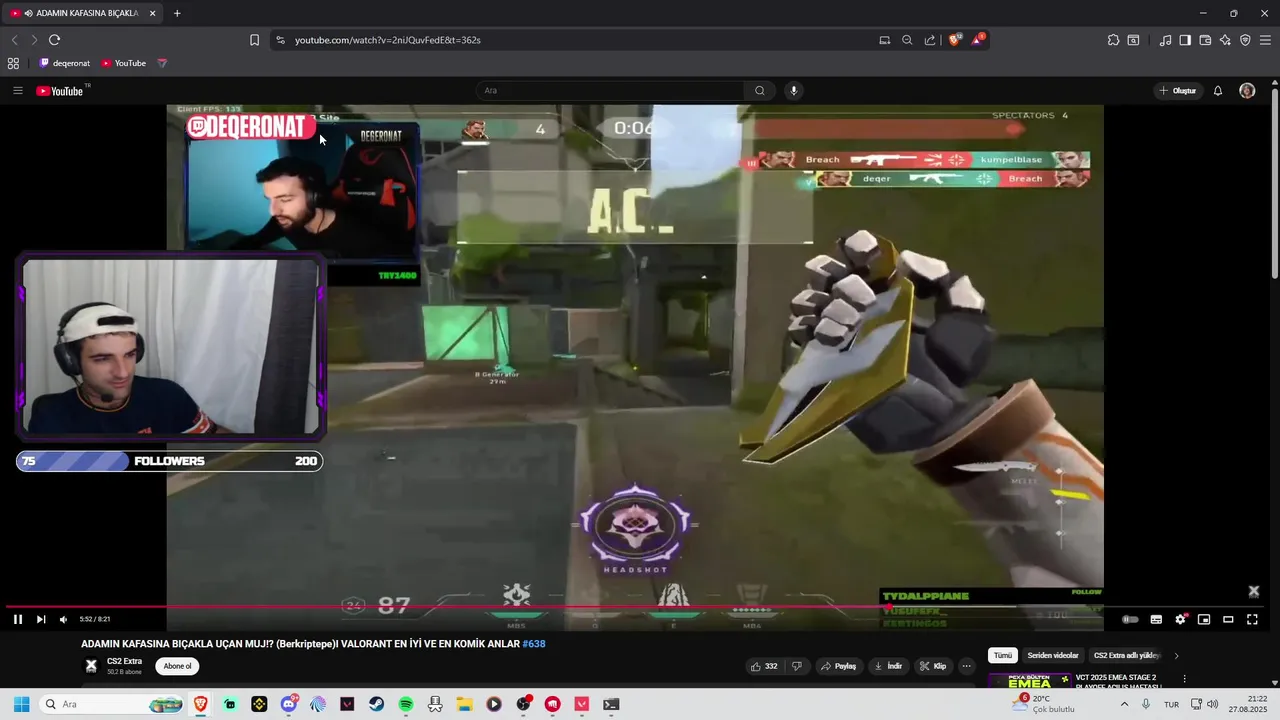
Task: Open Brave Shields lion icon
Action: pyautogui.click(x=954, y=40)
